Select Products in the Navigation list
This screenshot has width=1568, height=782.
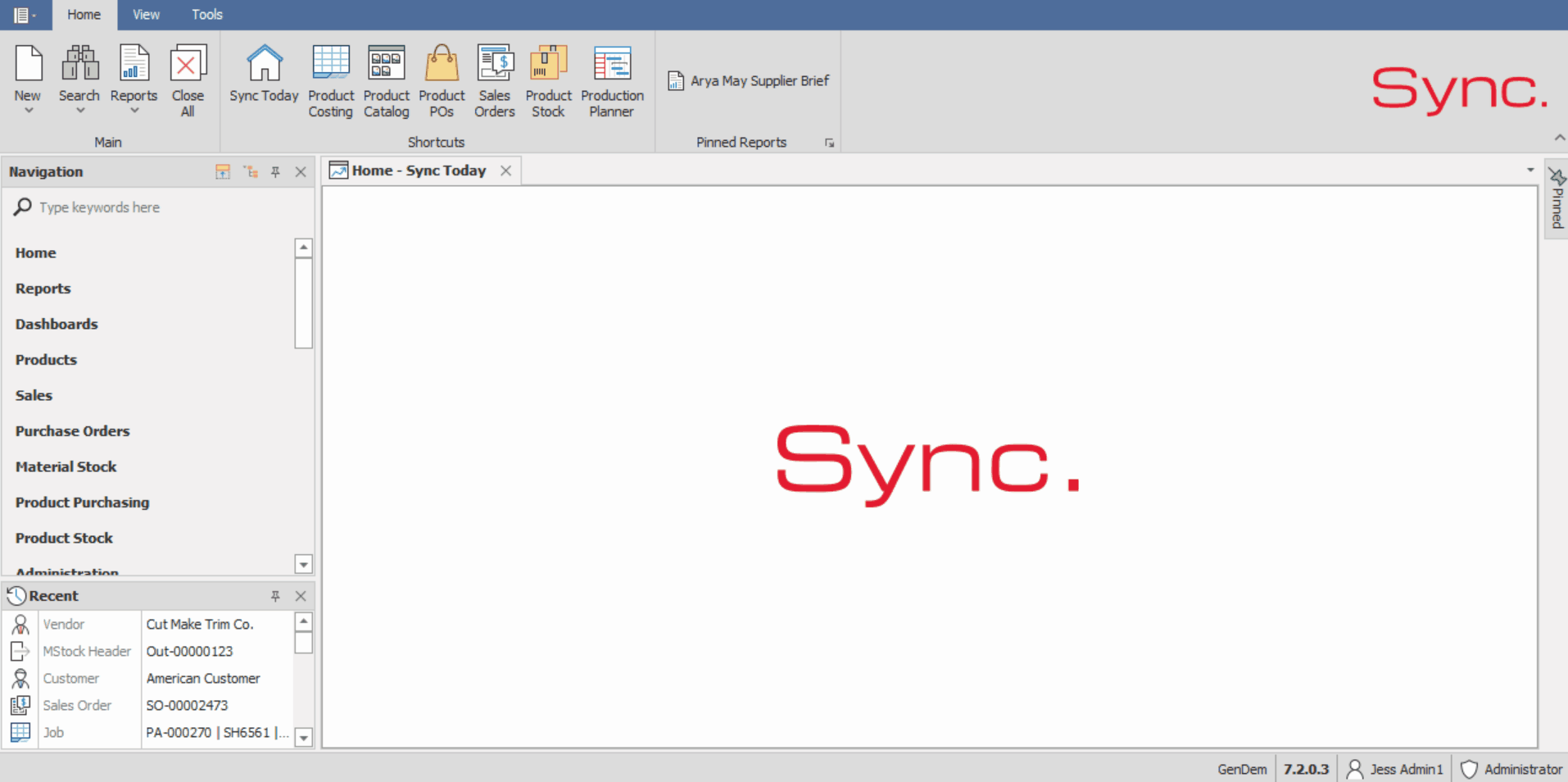coord(46,360)
